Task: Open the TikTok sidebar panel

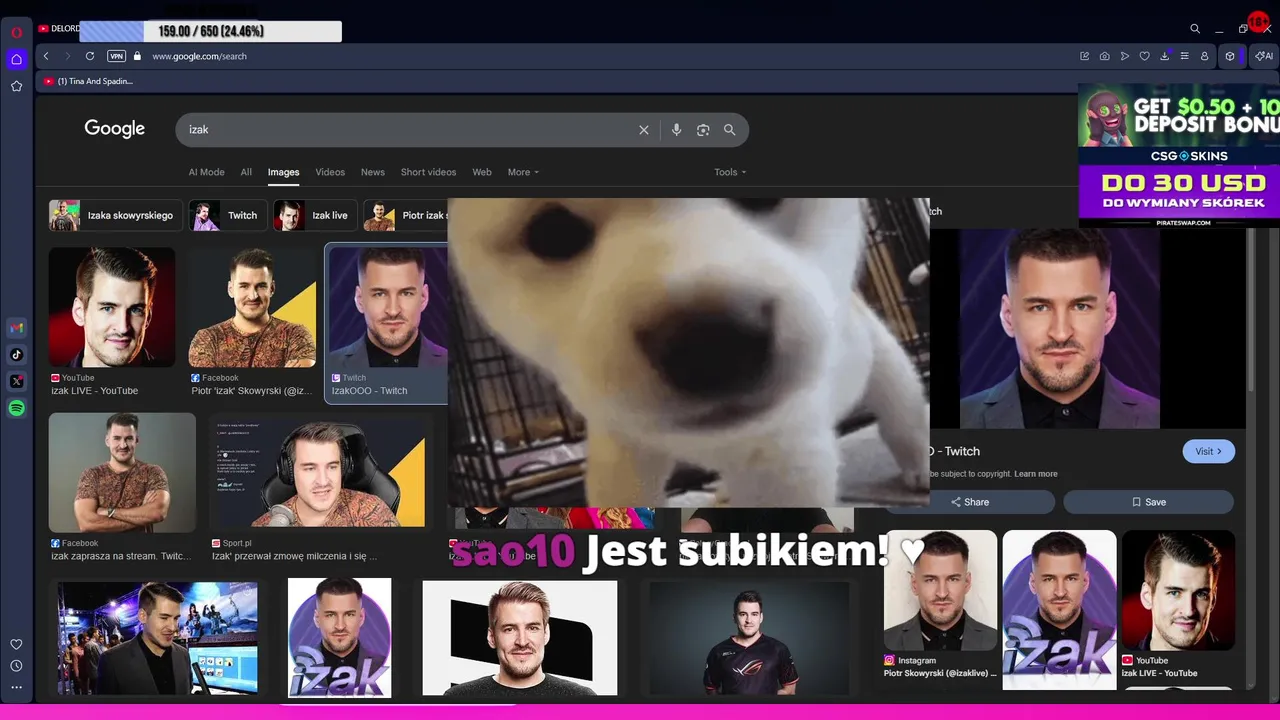Action: tap(16, 354)
